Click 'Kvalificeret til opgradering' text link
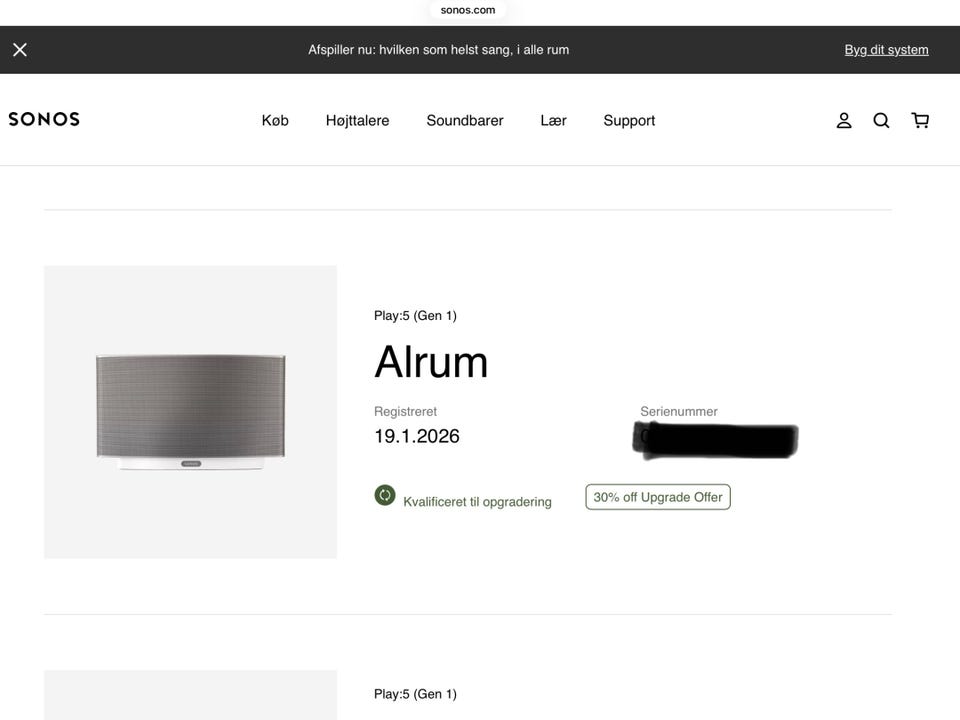 pos(477,502)
